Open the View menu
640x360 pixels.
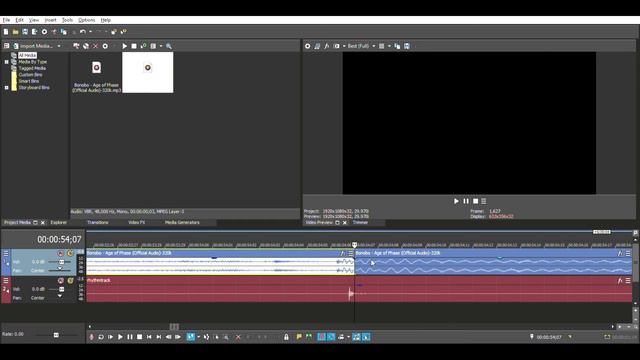coord(34,20)
